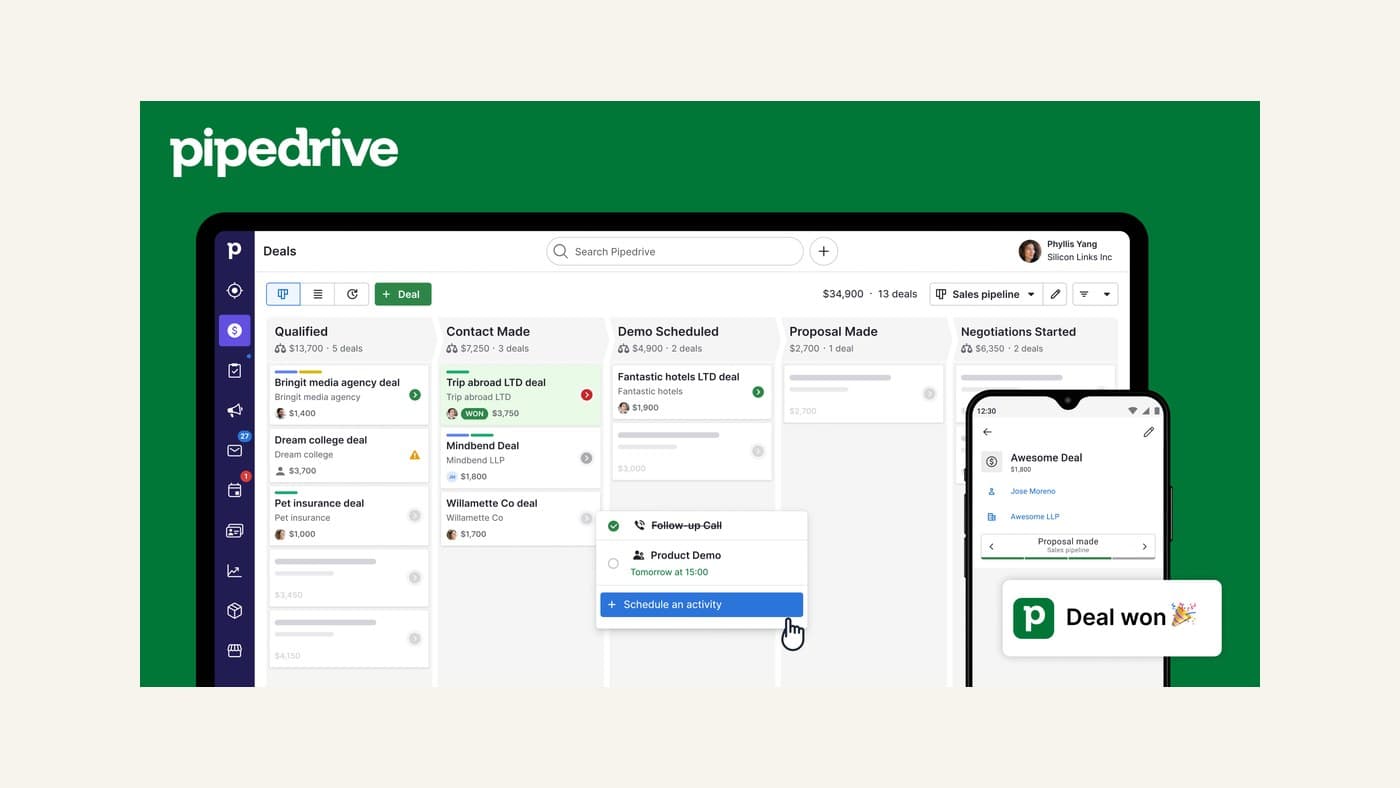Click the Silicon Links Inc company name
The image size is (1400, 788).
[x=1079, y=257]
